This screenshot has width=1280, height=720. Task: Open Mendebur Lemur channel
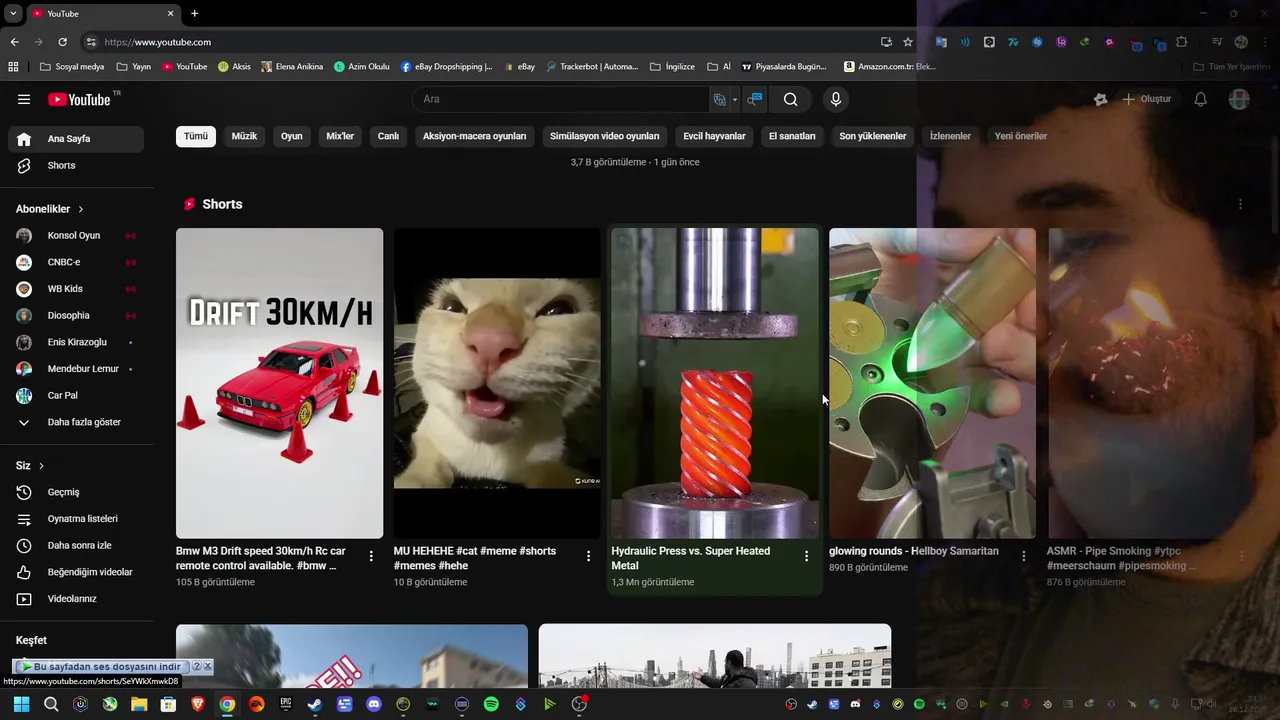pos(76,369)
